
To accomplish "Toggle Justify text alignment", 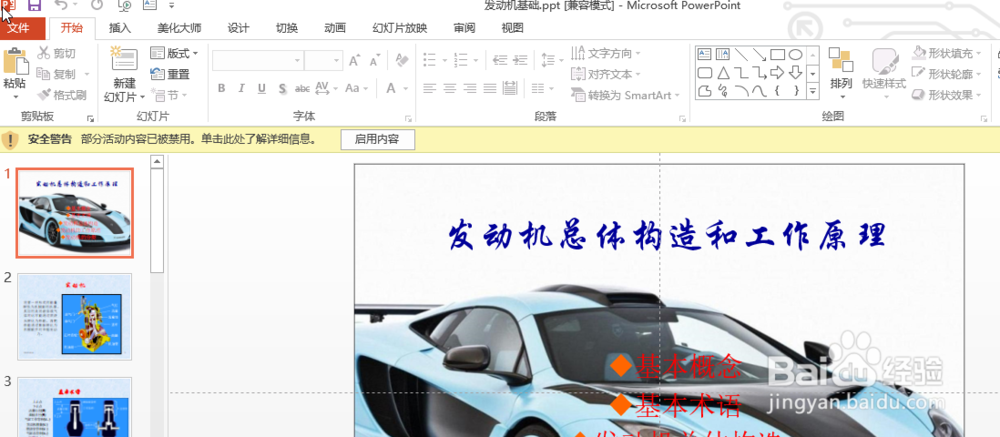I will 490,88.
